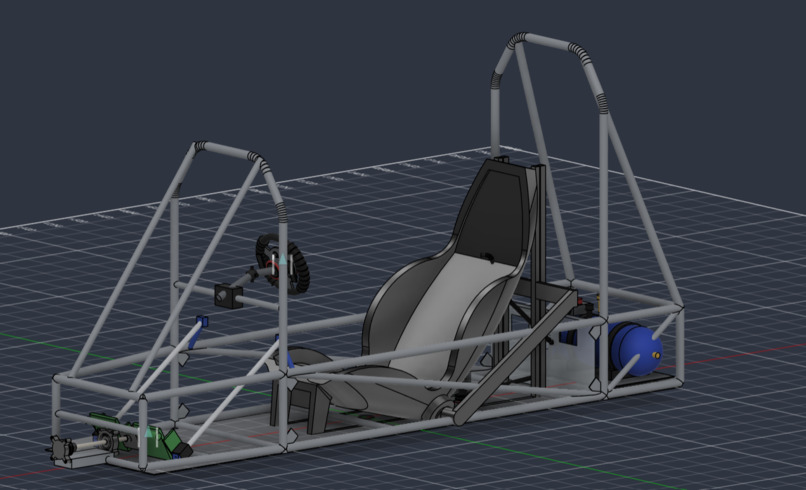
Task: Pick the front roll hoop top tube
Action: [227, 149]
